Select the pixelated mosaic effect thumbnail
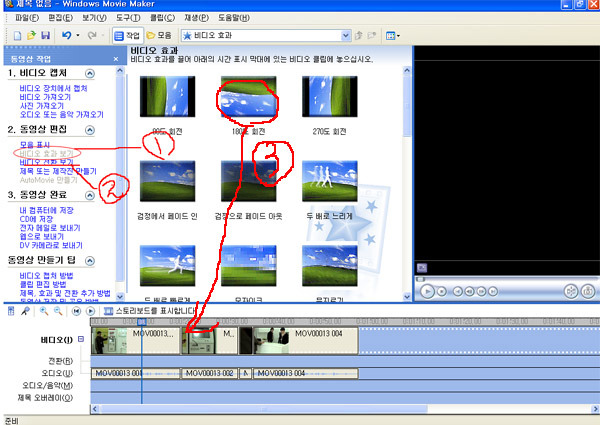The width and height of the screenshot is (600, 425). [248, 266]
